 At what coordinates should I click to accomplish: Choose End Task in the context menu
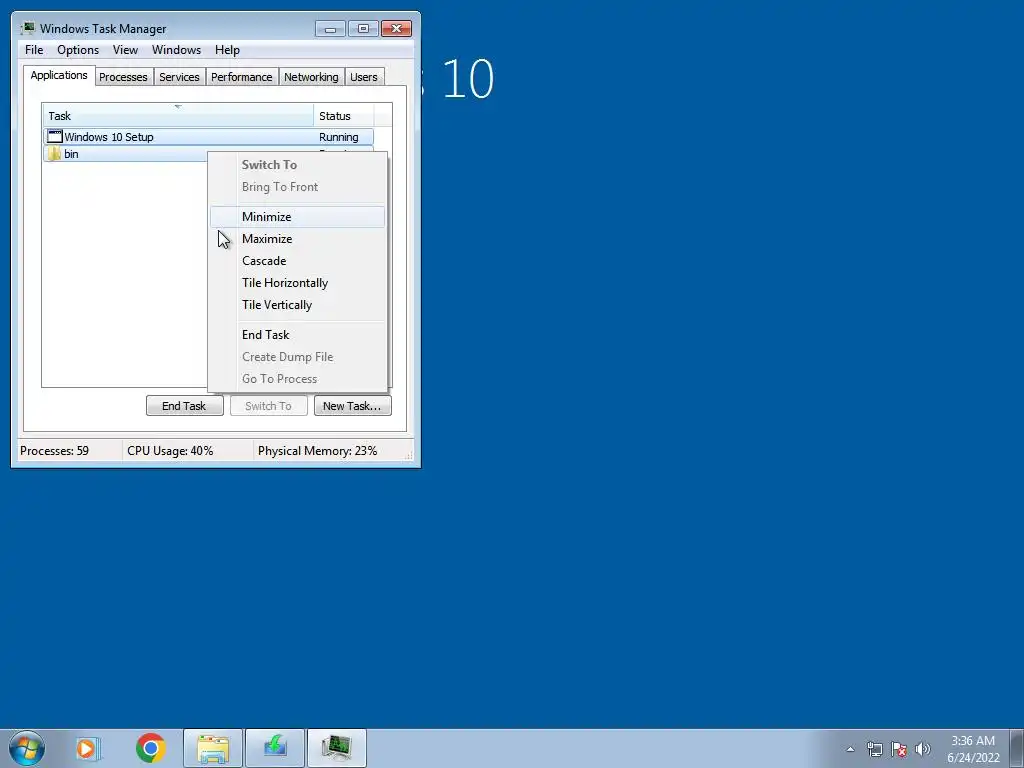tap(298, 334)
